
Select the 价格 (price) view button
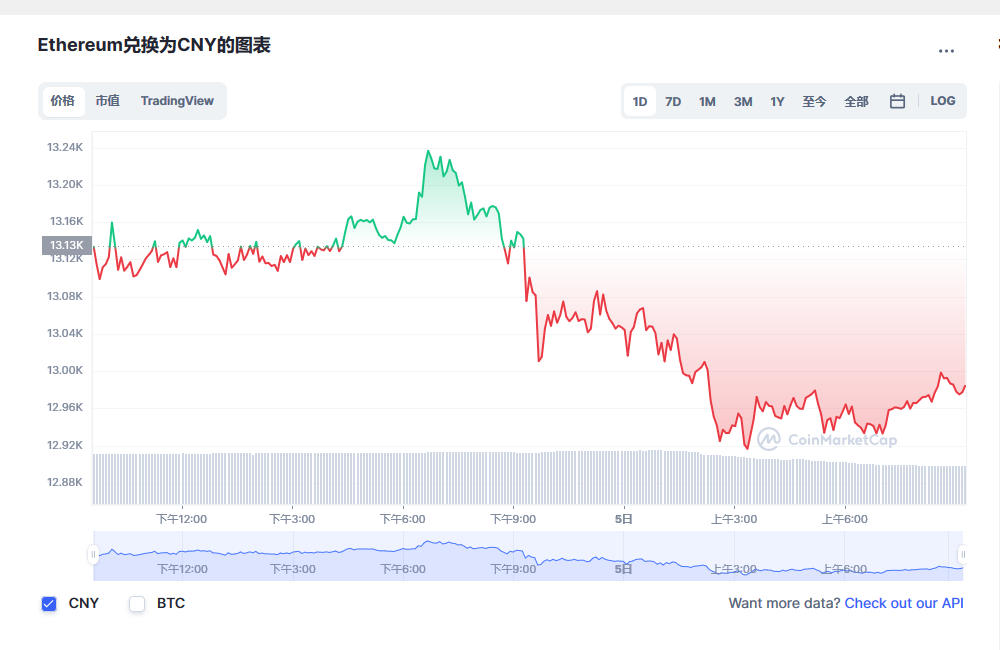pyautogui.click(x=63, y=101)
